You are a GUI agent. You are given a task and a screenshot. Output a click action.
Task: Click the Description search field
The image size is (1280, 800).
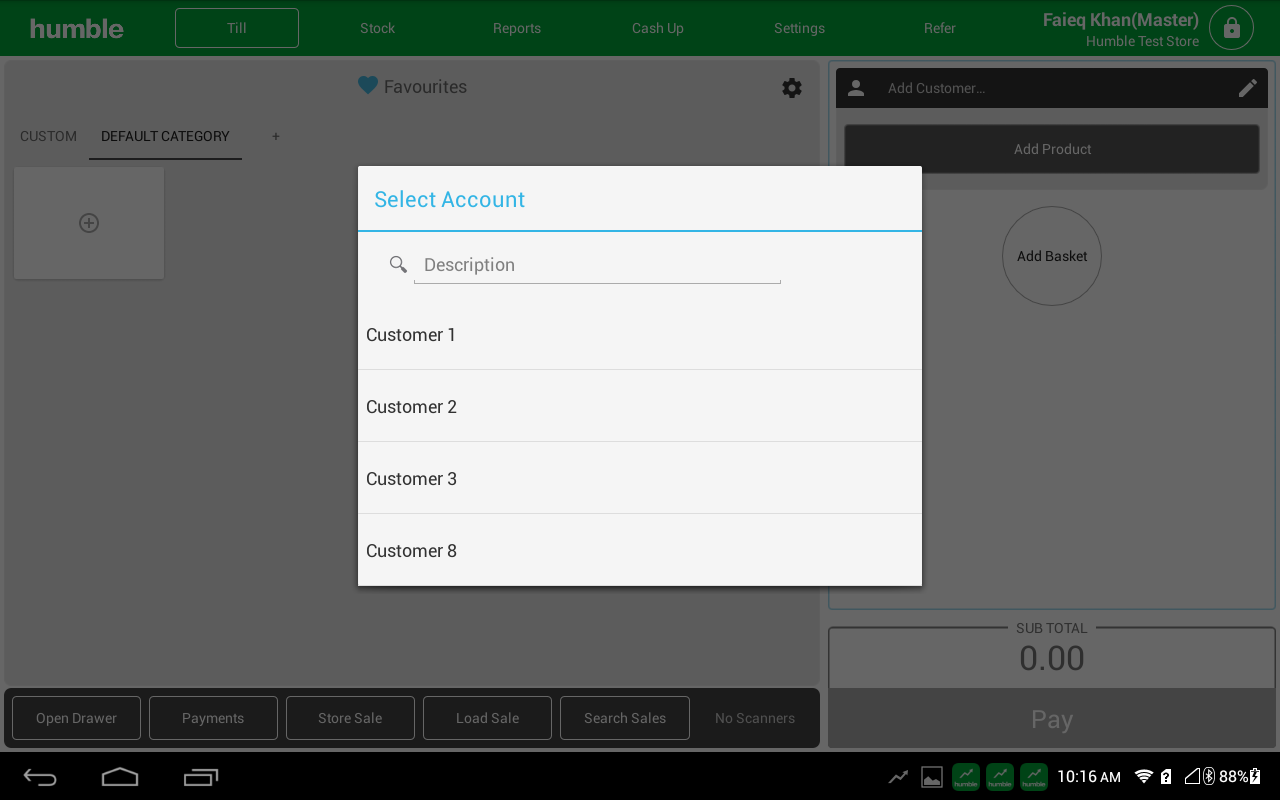tap(597, 265)
